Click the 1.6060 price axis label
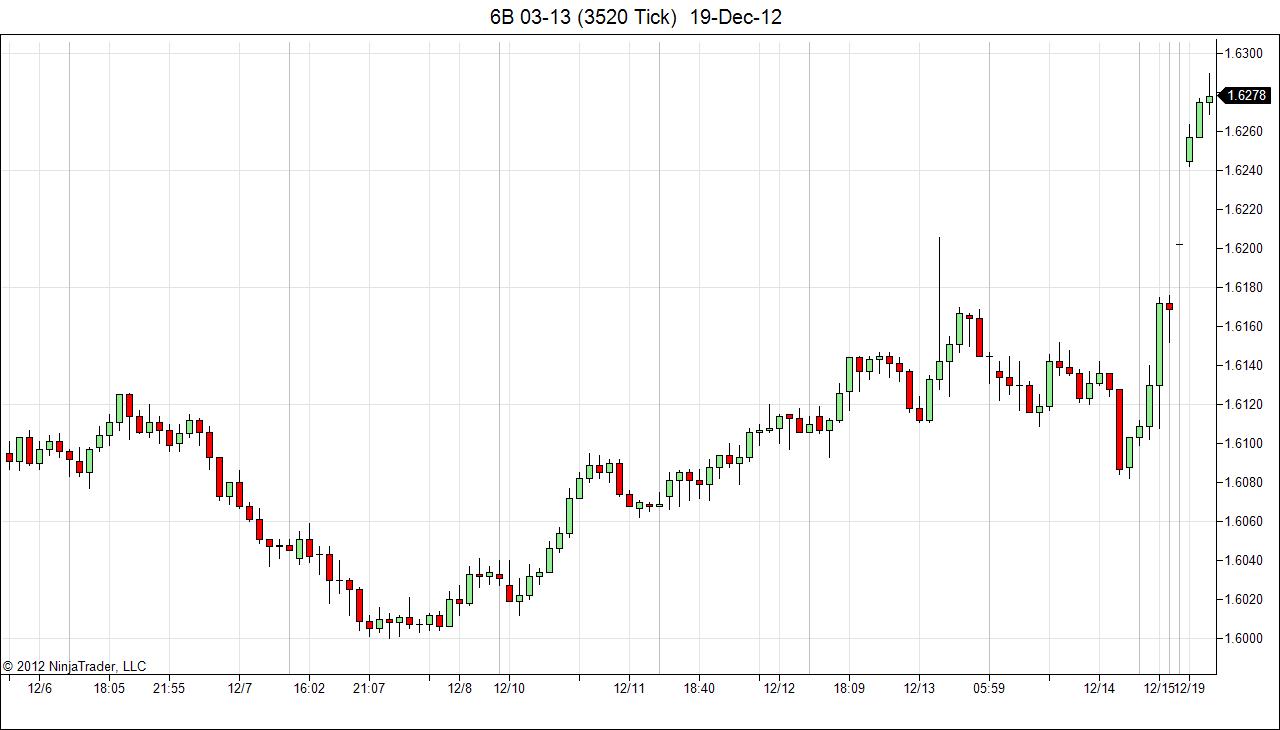Image resolution: width=1280 pixels, height=730 pixels. [1245, 521]
